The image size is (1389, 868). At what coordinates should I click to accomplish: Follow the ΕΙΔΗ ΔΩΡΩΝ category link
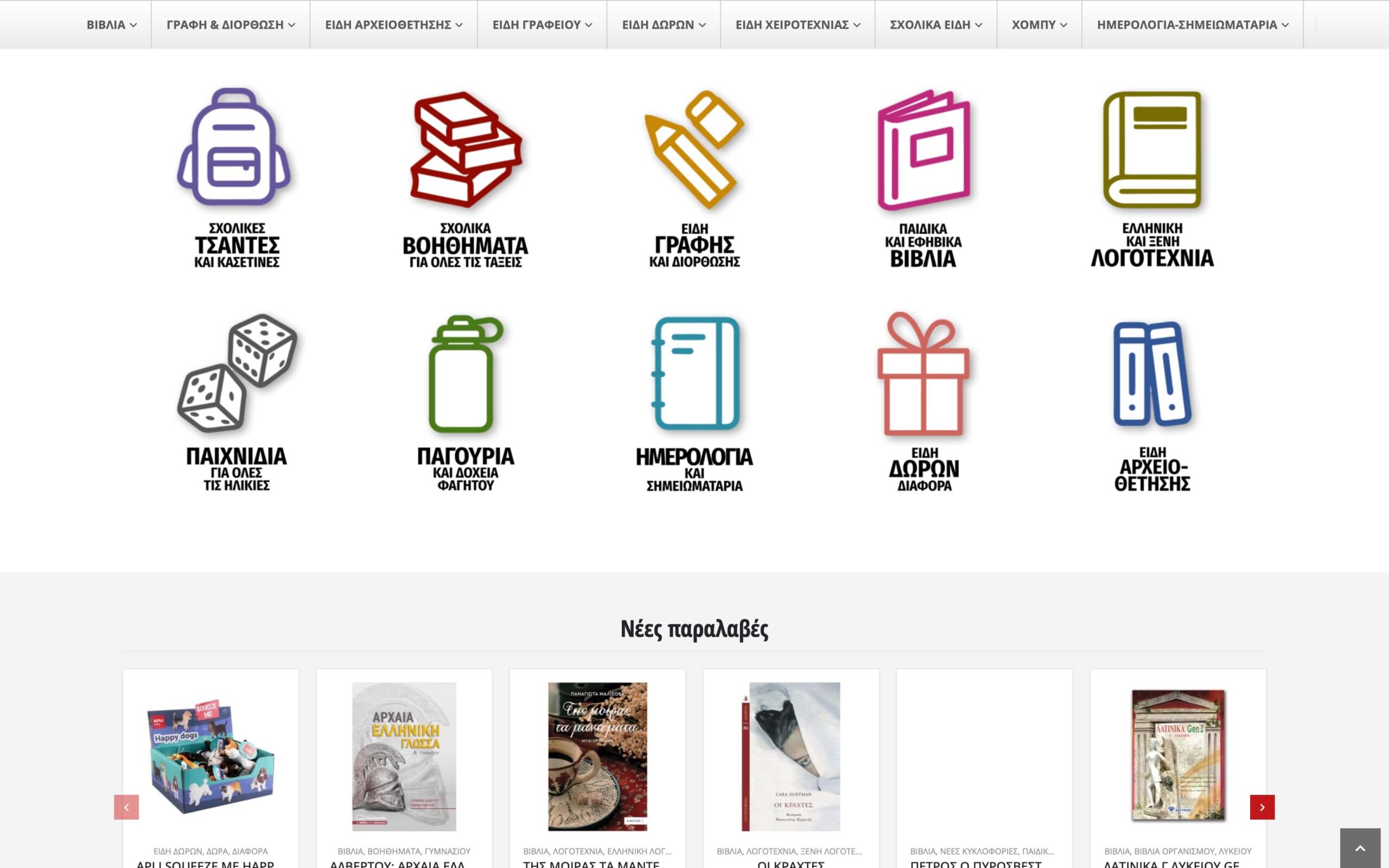(178, 851)
